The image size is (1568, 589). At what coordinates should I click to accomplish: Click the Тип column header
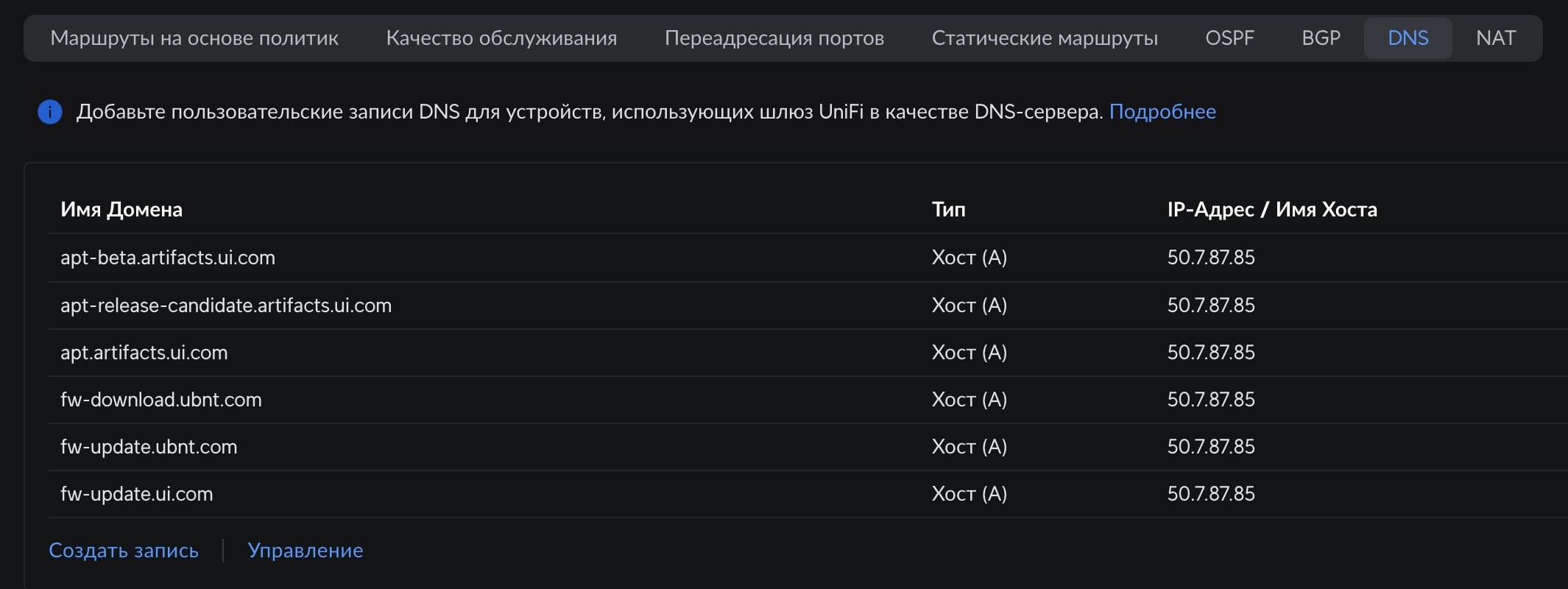point(948,210)
